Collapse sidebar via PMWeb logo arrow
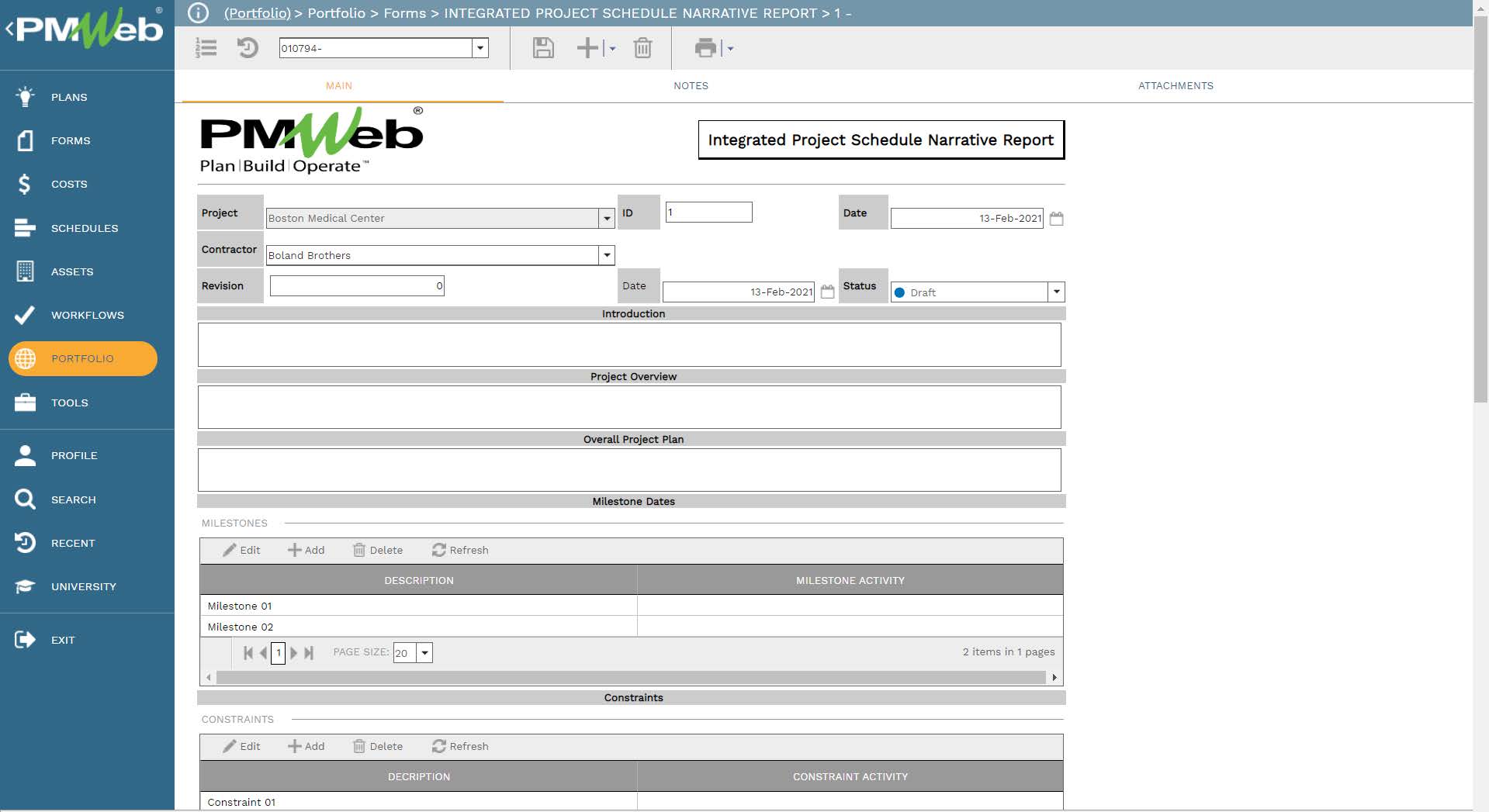Viewport: 1489px width, 812px height. [9, 30]
